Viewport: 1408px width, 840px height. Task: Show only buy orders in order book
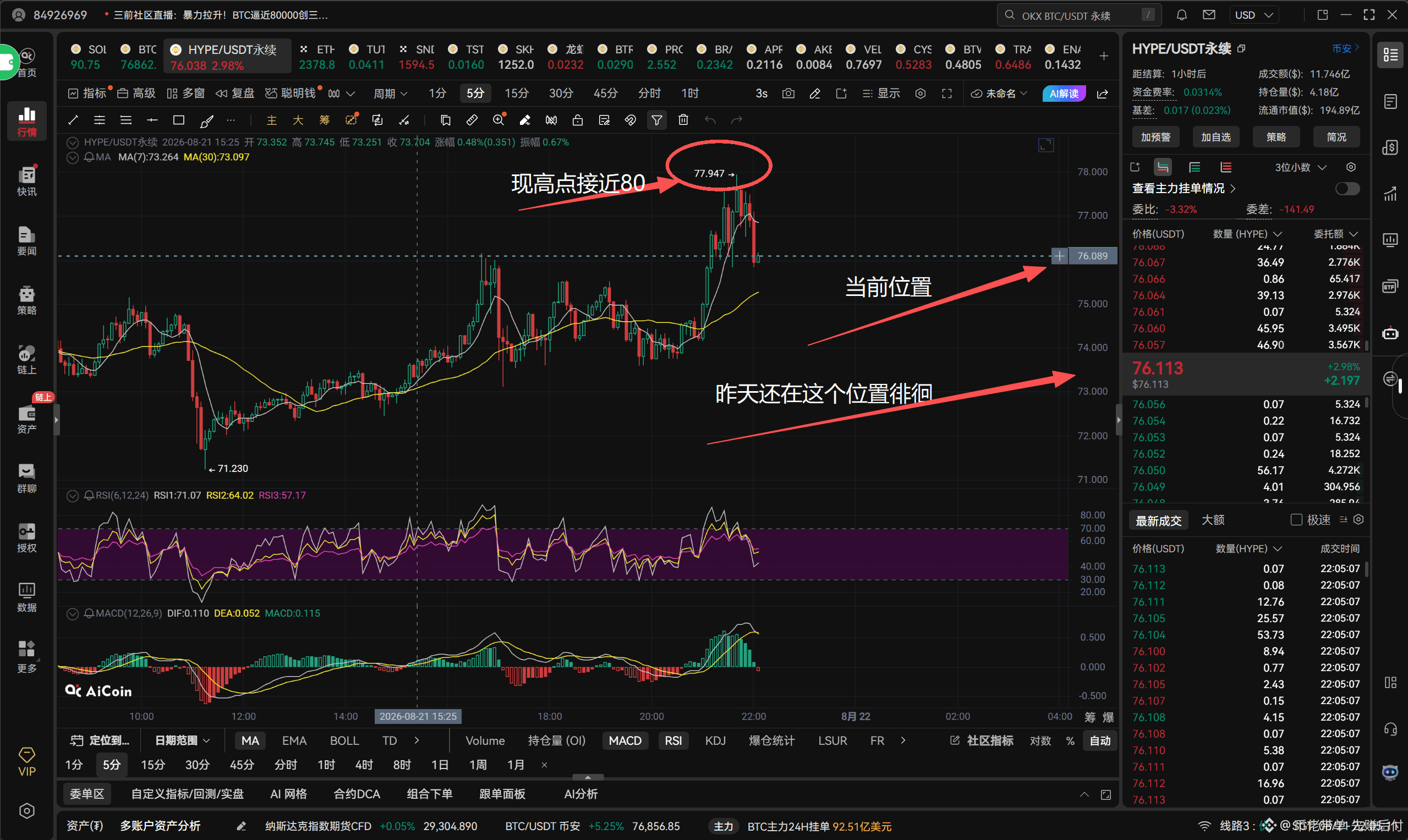tap(1194, 167)
